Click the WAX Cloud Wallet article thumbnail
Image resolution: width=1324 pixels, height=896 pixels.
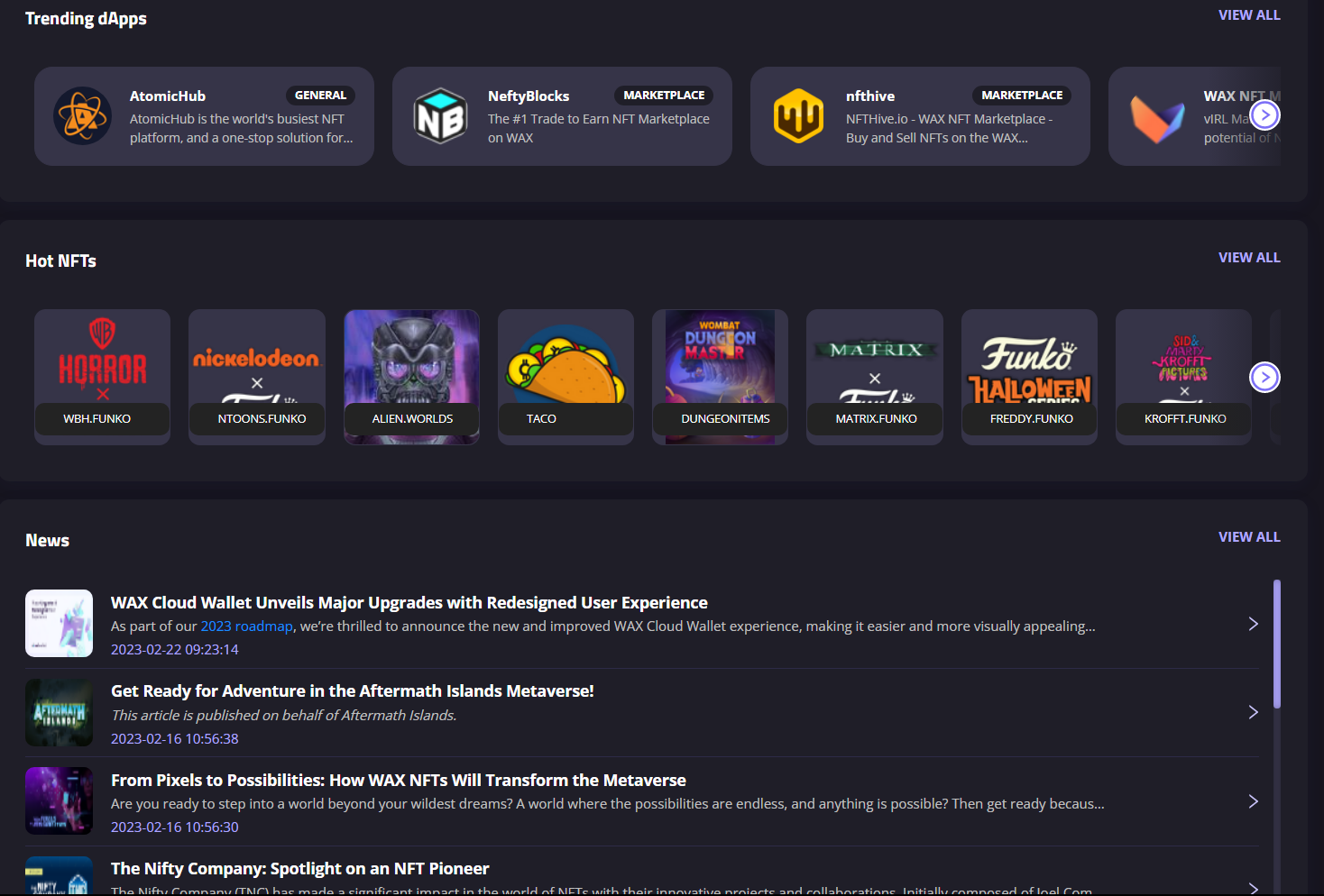(59, 623)
